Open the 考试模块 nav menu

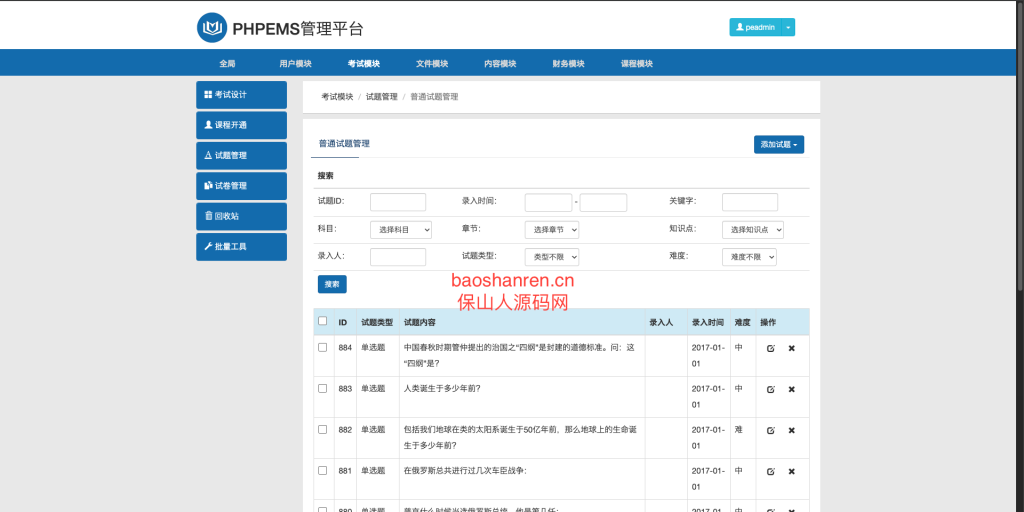coord(363,63)
